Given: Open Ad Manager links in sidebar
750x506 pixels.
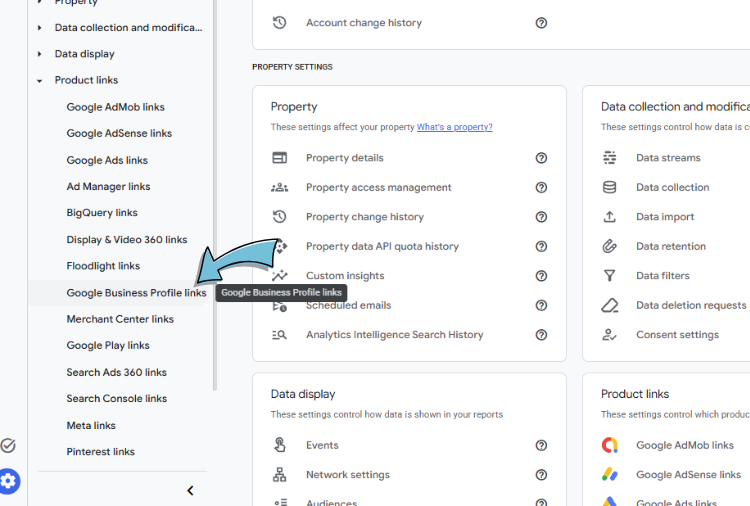Looking at the screenshot, I should (108, 187).
